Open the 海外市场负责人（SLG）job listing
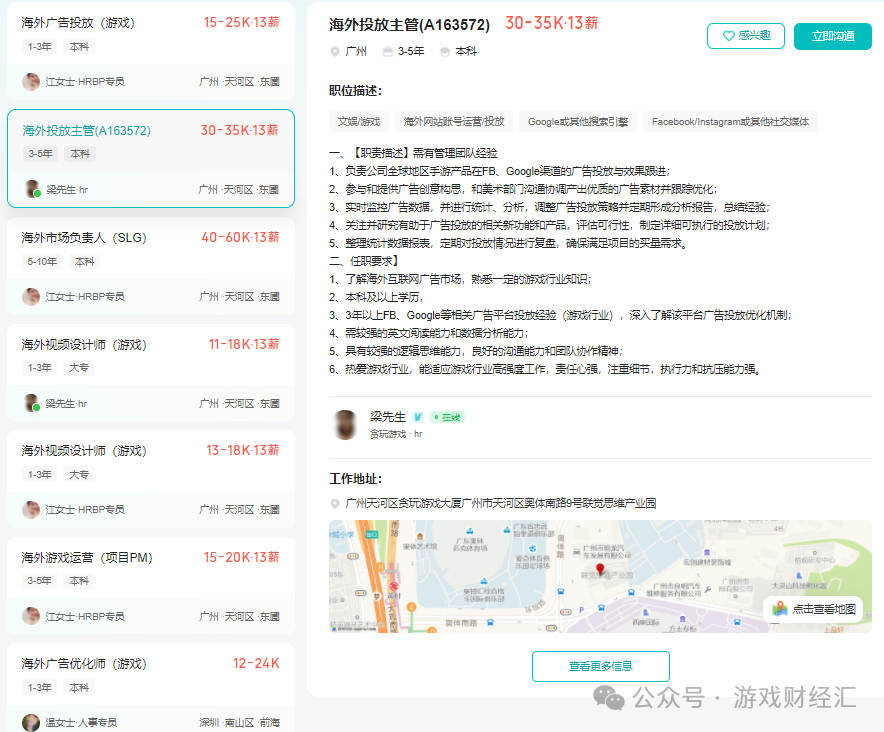This screenshot has width=884, height=732. (x=84, y=238)
